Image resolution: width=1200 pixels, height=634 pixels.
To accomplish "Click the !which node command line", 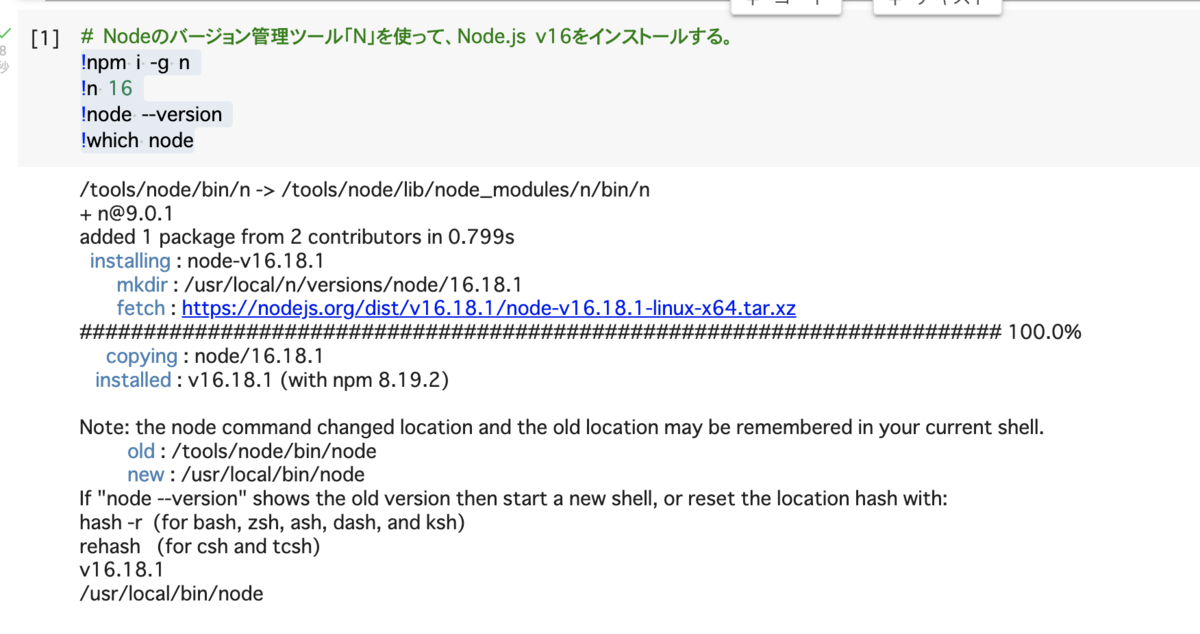I will [137, 140].
